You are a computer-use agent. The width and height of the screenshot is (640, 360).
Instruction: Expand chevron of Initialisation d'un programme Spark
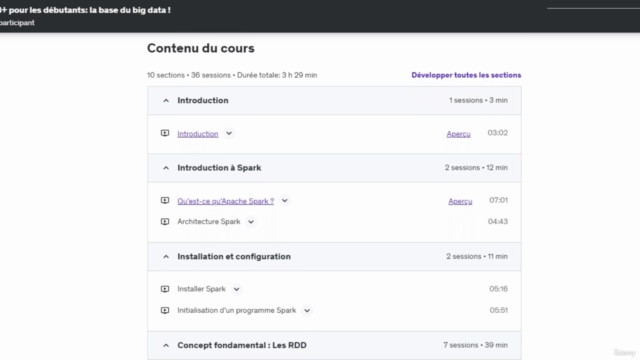point(307,310)
